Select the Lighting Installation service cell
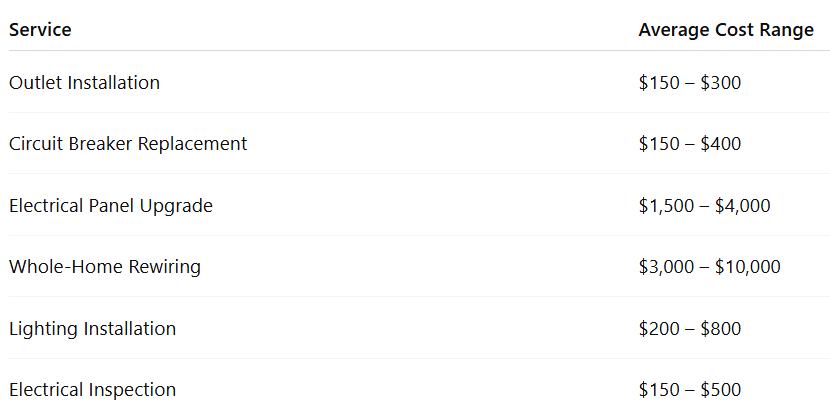Image resolution: width=830 pixels, height=418 pixels. [x=92, y=329]
